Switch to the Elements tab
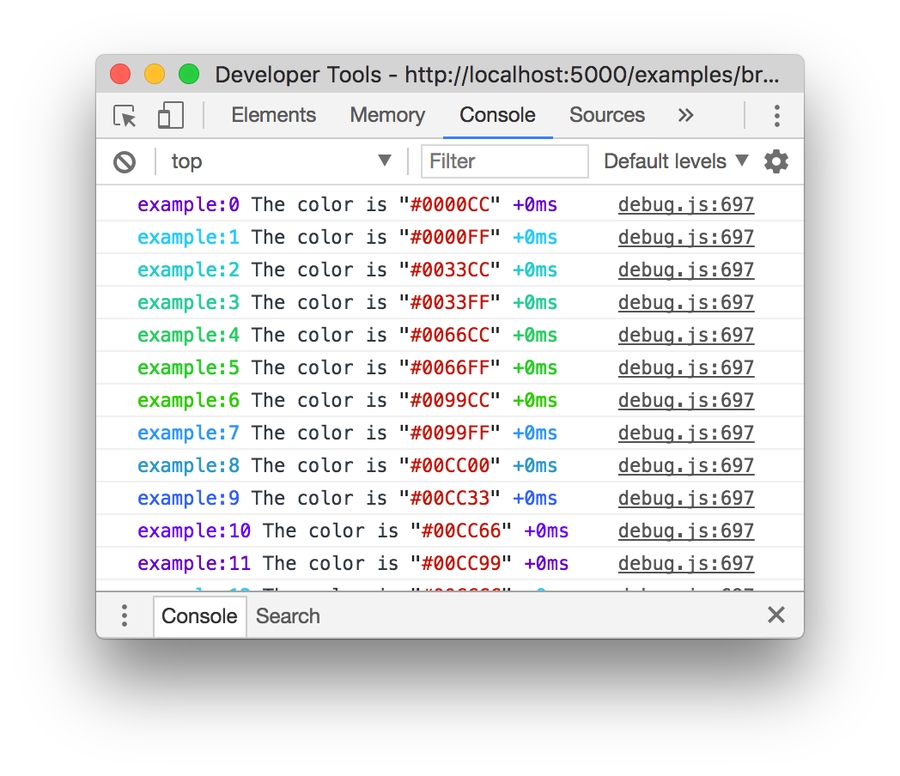The height and width of the screenshot is (776, 900). click(273, 115)
